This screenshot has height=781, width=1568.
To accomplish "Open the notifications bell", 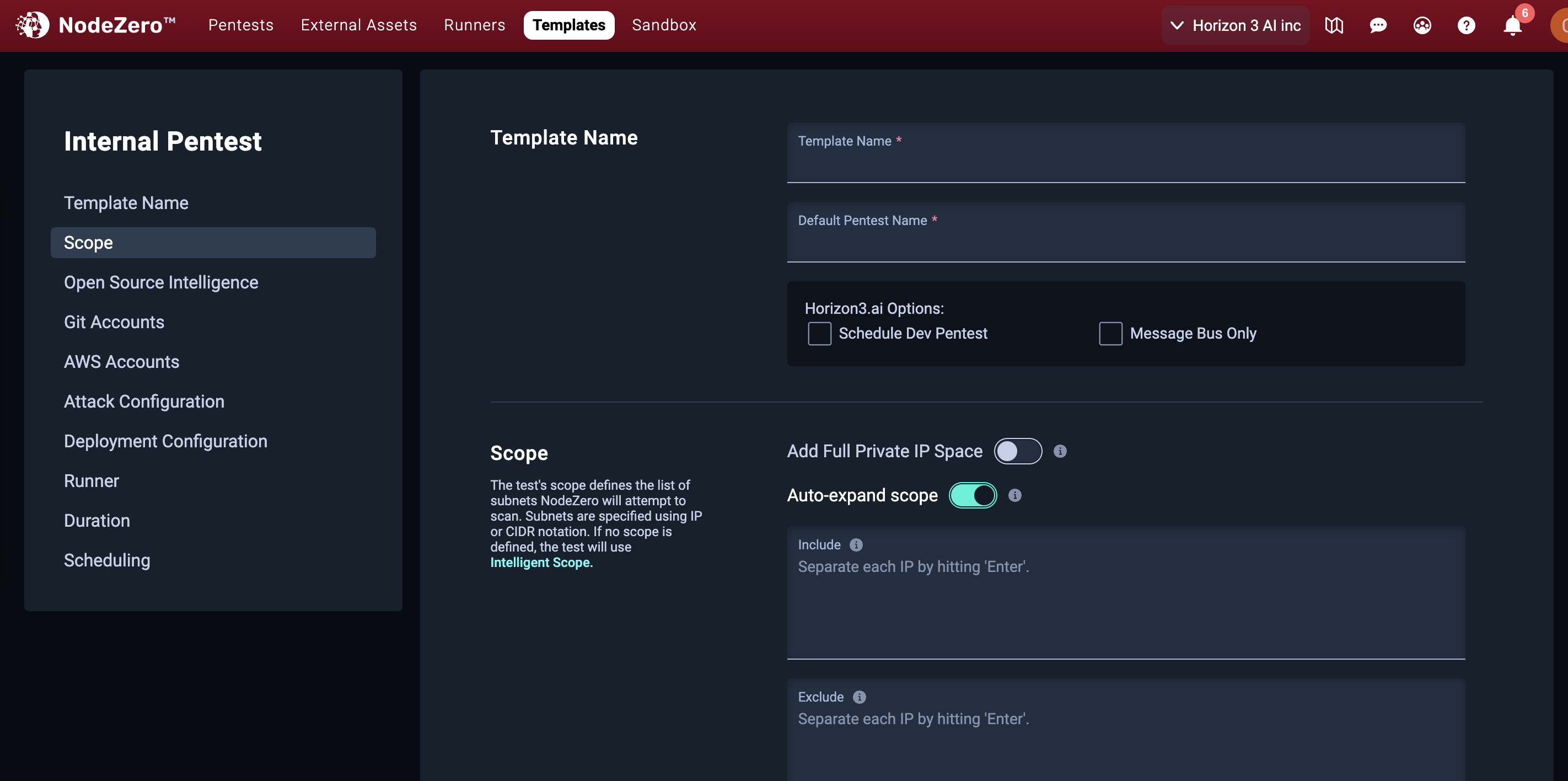I will 1512,25.
